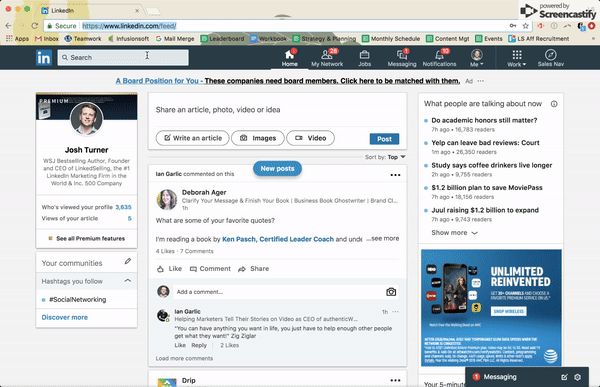Open the Notifications bell icon
600x387 pixels.
(x=439, y=58)
